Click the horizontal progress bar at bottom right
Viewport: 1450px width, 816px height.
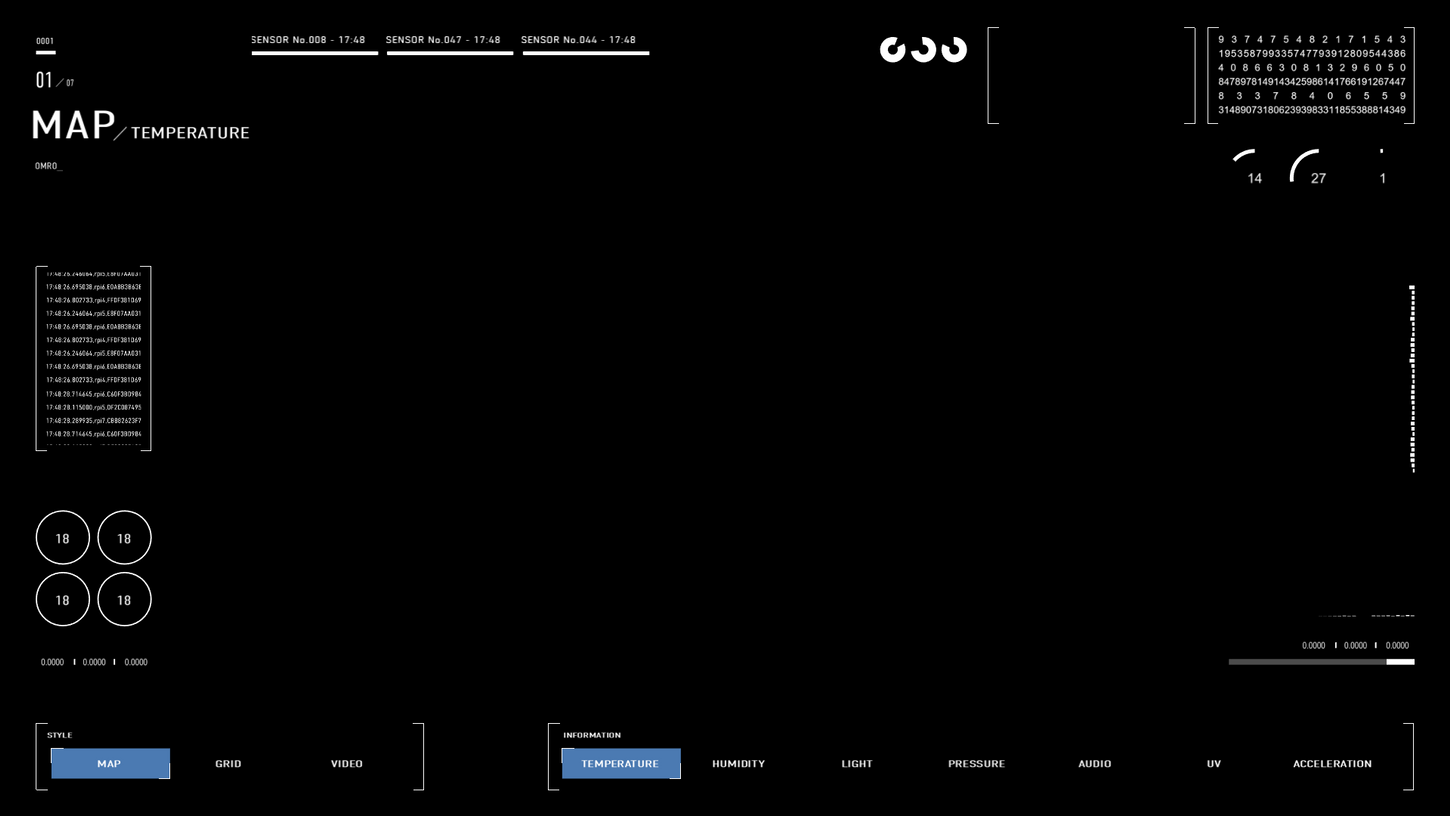click(x=1321, y=662)
